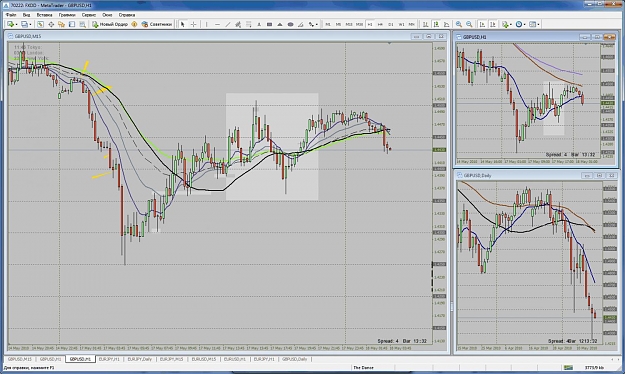Click the indicators list icon
This screenshot has width=625, height=374.
(x=505, y=24)
